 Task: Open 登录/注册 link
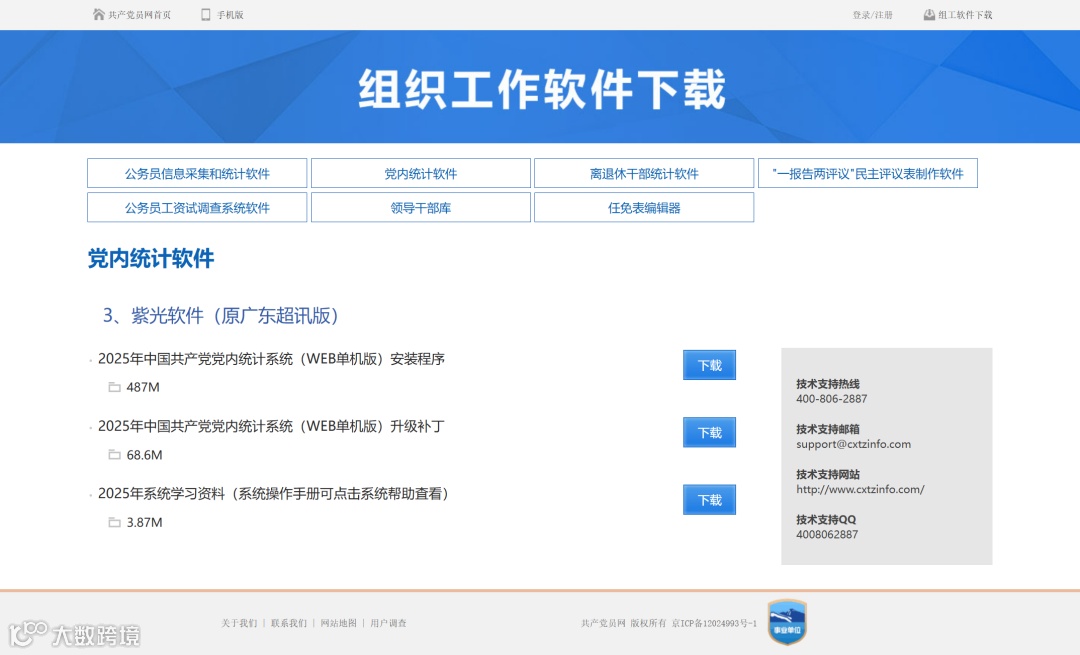872,14
